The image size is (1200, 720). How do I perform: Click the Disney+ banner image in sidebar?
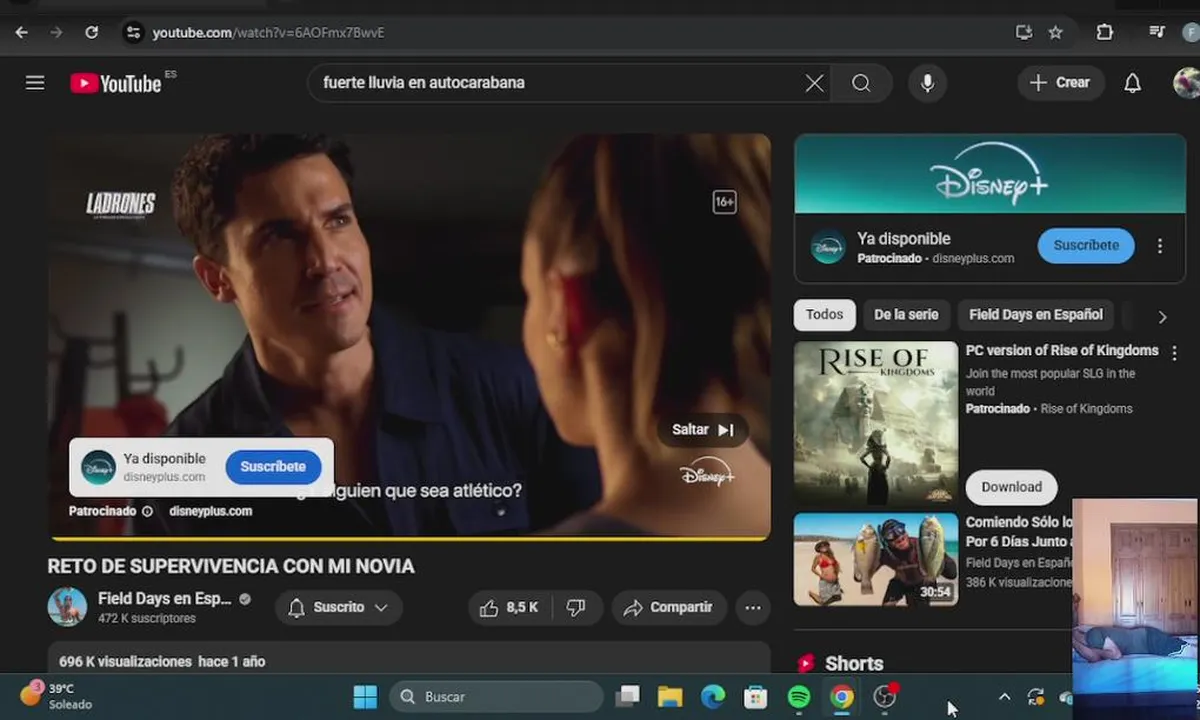(x=990, y=174)
